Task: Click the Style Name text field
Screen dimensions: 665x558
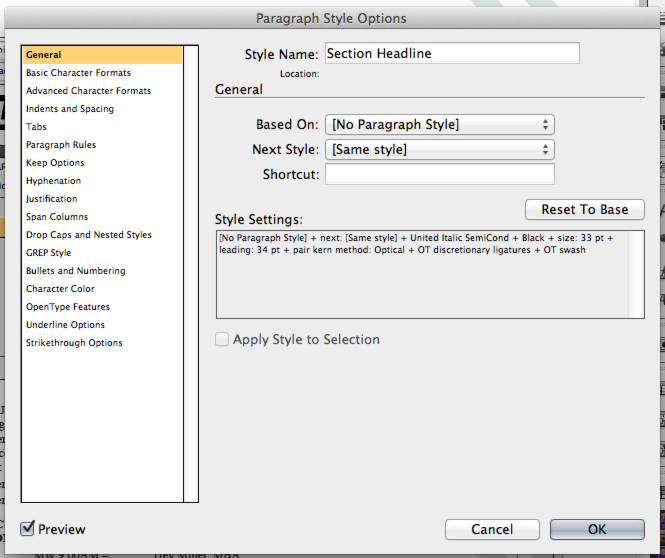Action: [452, 53]
